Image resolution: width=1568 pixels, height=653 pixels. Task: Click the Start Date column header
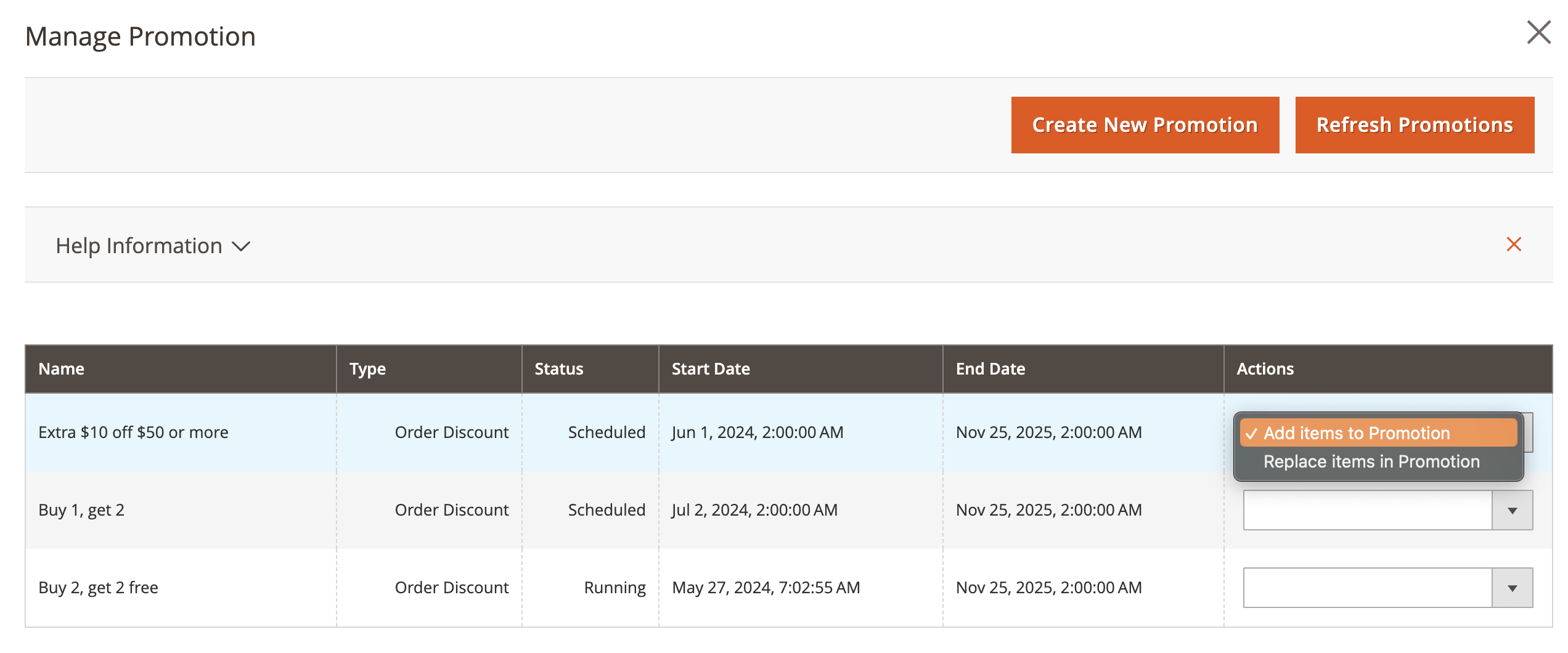click(x=711, y=369)
